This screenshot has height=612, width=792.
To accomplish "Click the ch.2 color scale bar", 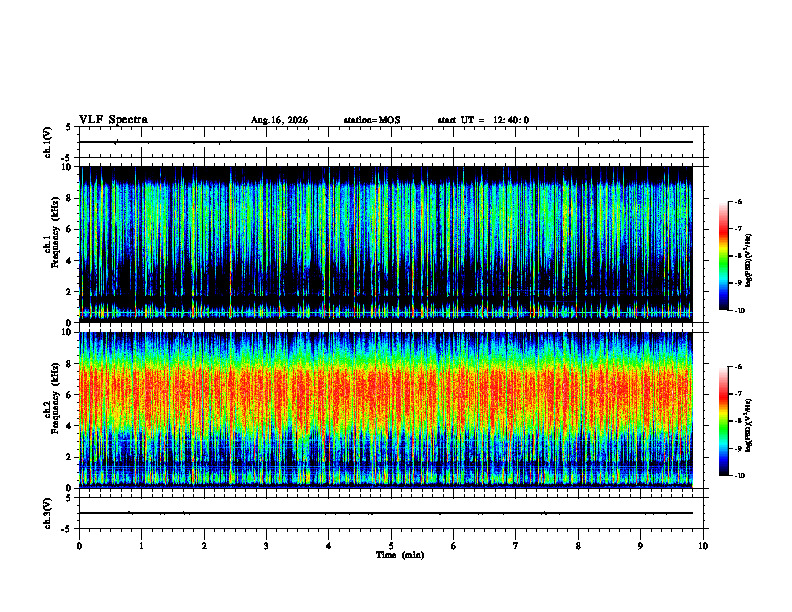I will [724, 421].
